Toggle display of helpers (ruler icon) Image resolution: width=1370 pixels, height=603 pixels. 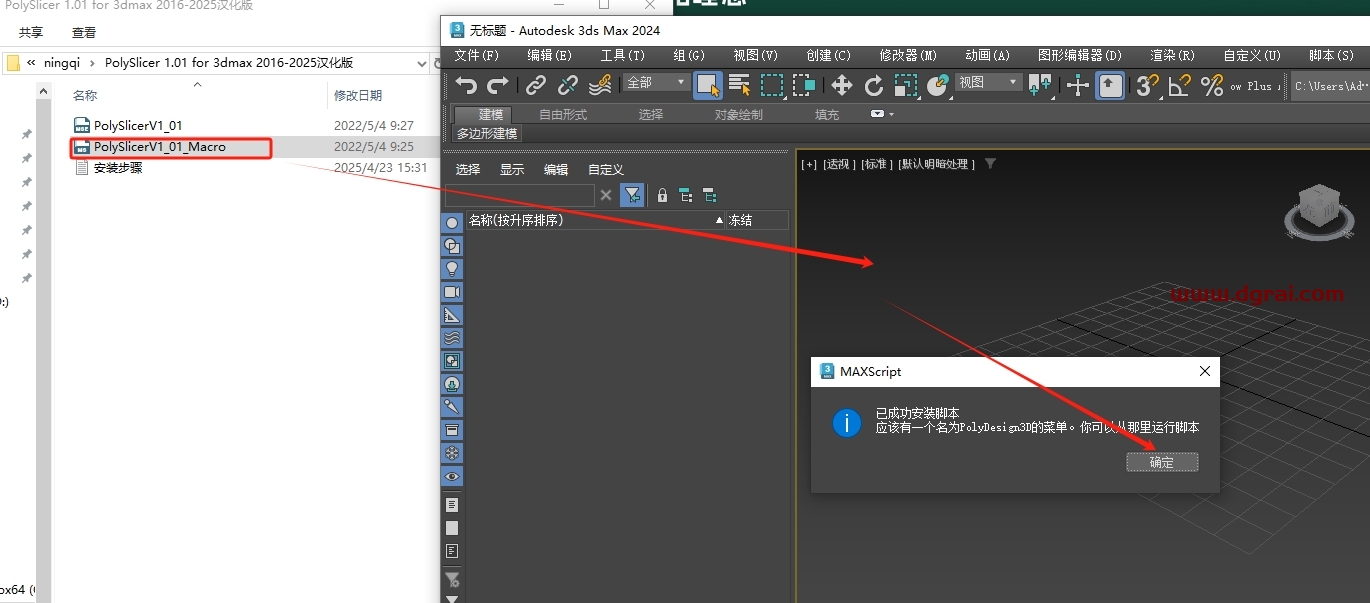452,314
